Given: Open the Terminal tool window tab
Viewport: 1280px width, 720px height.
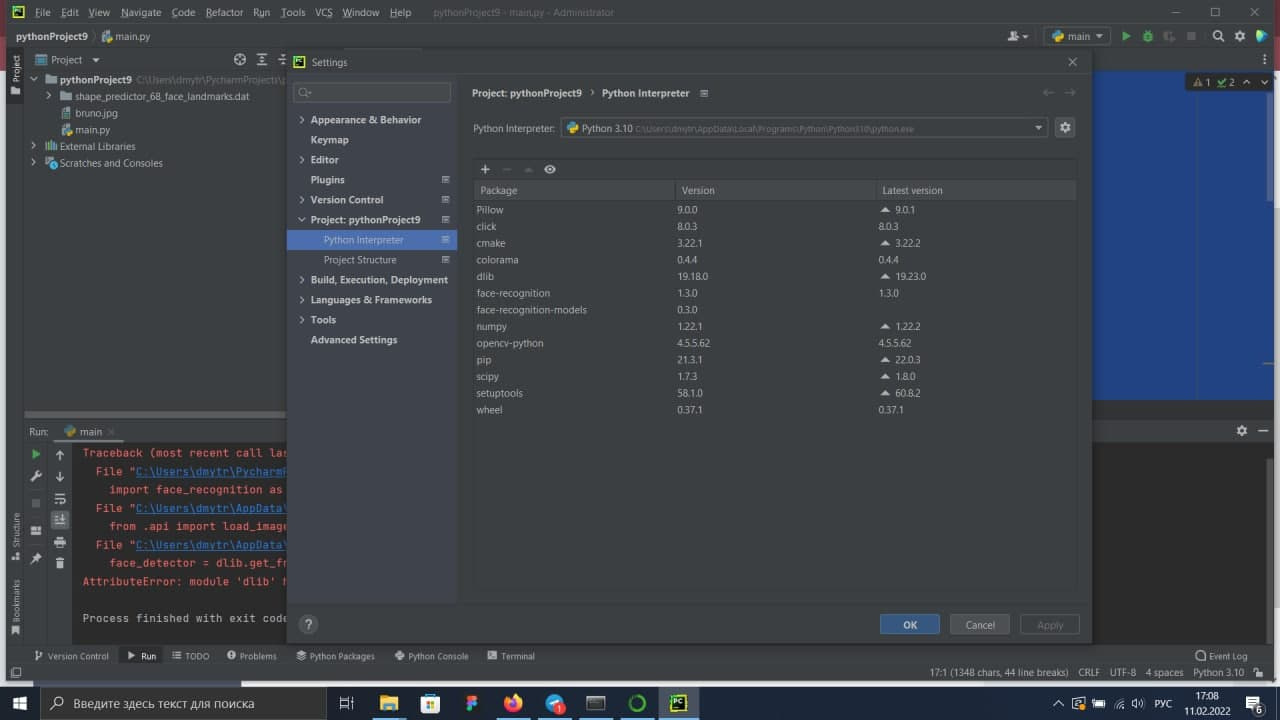Looking at the screenshot, I should pyautogui.click(x=511, y=656).
